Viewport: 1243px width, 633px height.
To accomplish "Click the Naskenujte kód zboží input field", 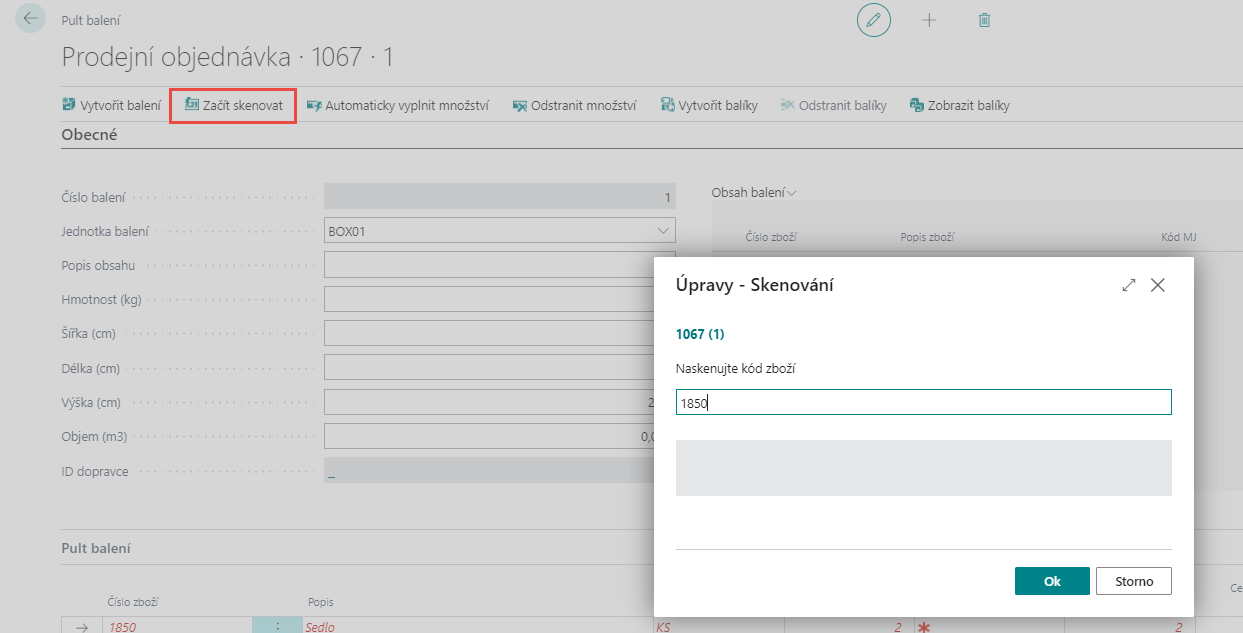I will [x=922, y=403].
